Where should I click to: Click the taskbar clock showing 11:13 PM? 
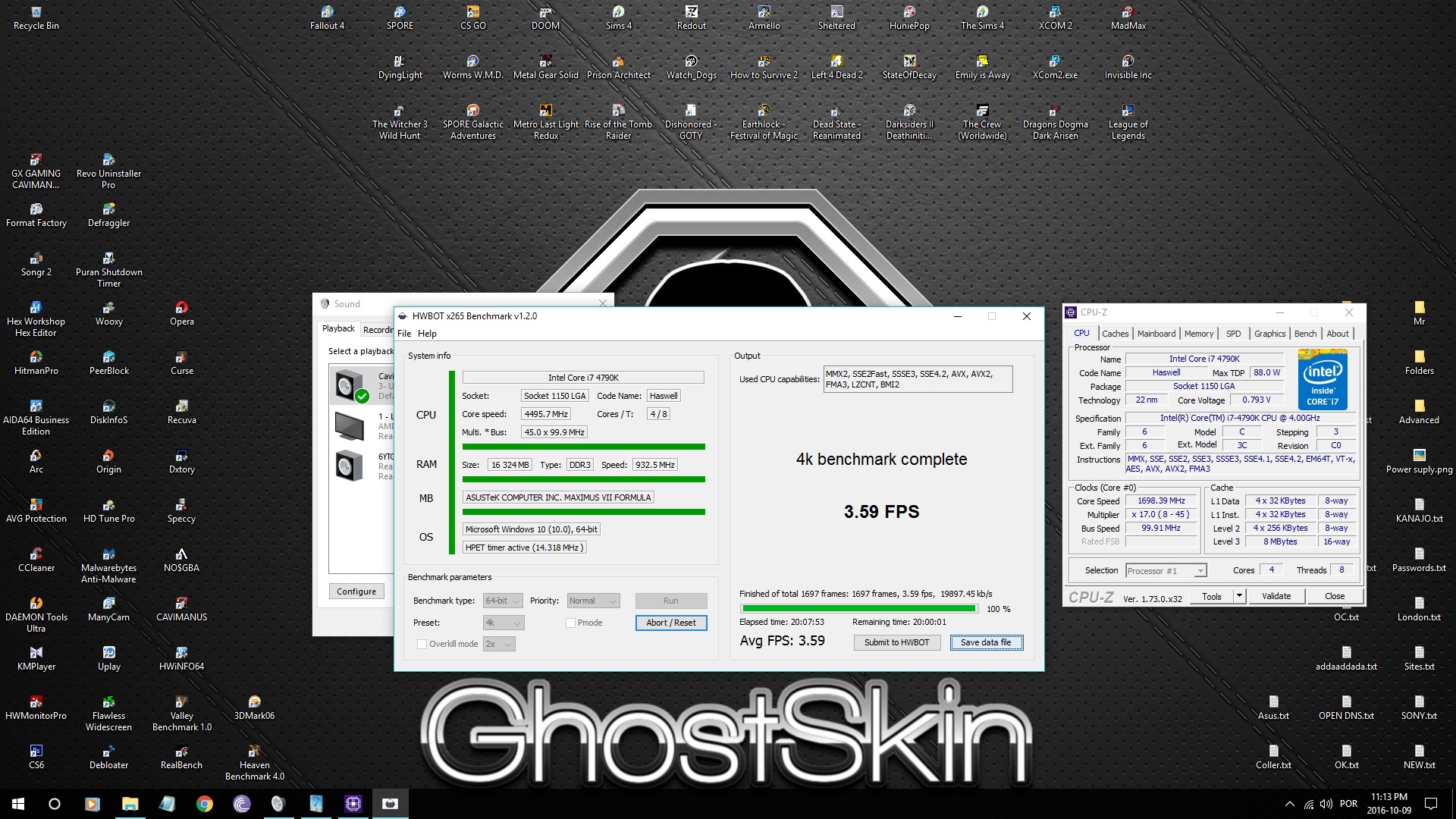point(1389,804)
